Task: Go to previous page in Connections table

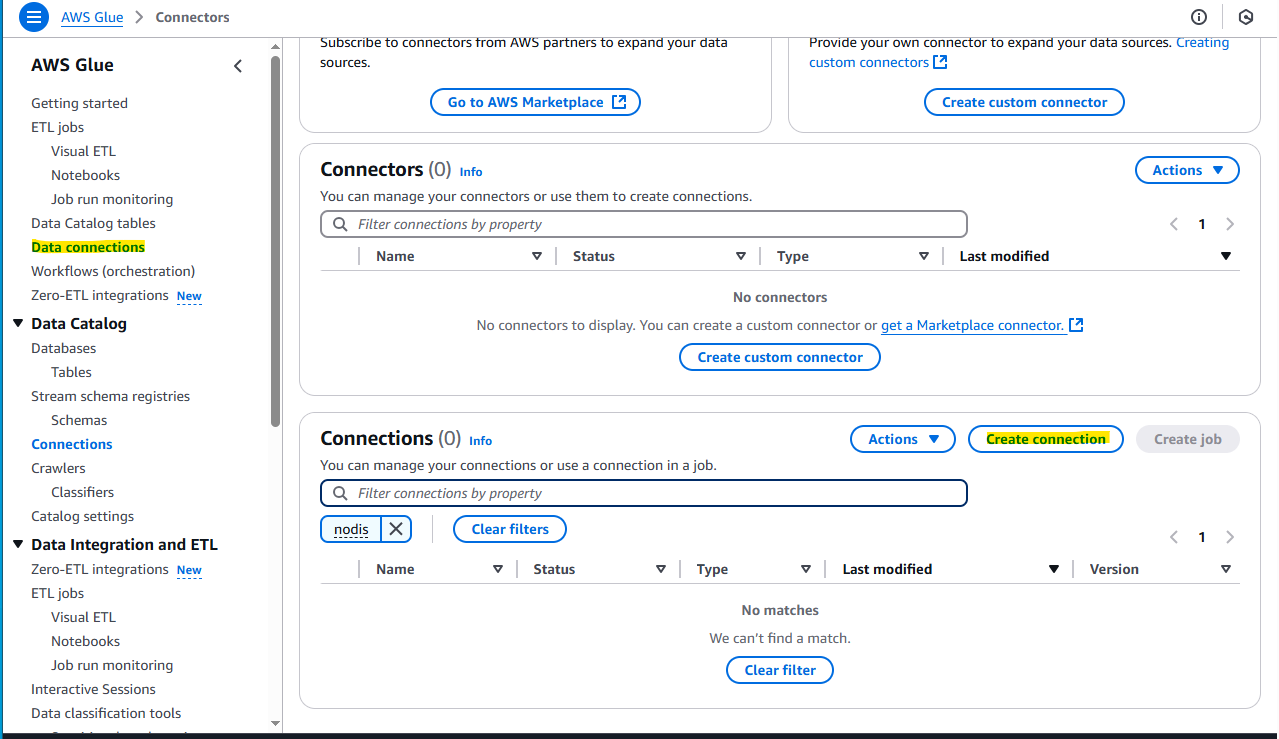Action: (x=1174, y=537)
